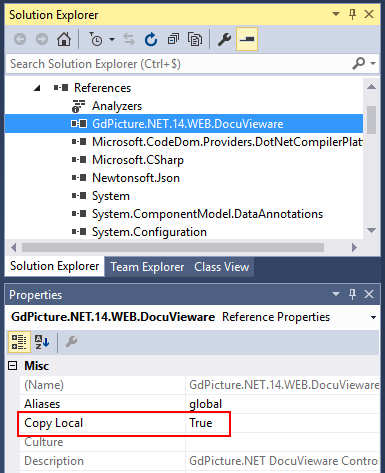Screen dimensions: 385x473
Task: Click the horizontal scrollbar right arrow
Action: point(354,247)
